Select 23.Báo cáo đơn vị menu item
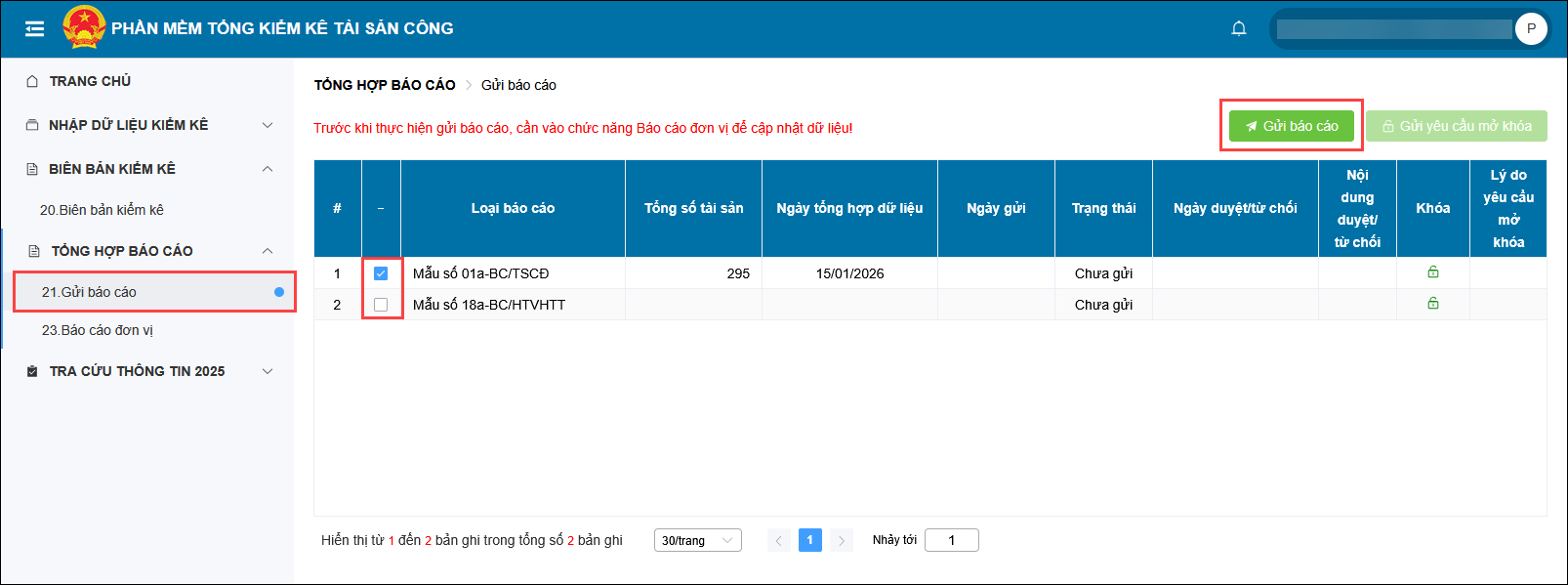Viewport: 1568px width, 585px height. pyautogui.click(x=98, y=330)
